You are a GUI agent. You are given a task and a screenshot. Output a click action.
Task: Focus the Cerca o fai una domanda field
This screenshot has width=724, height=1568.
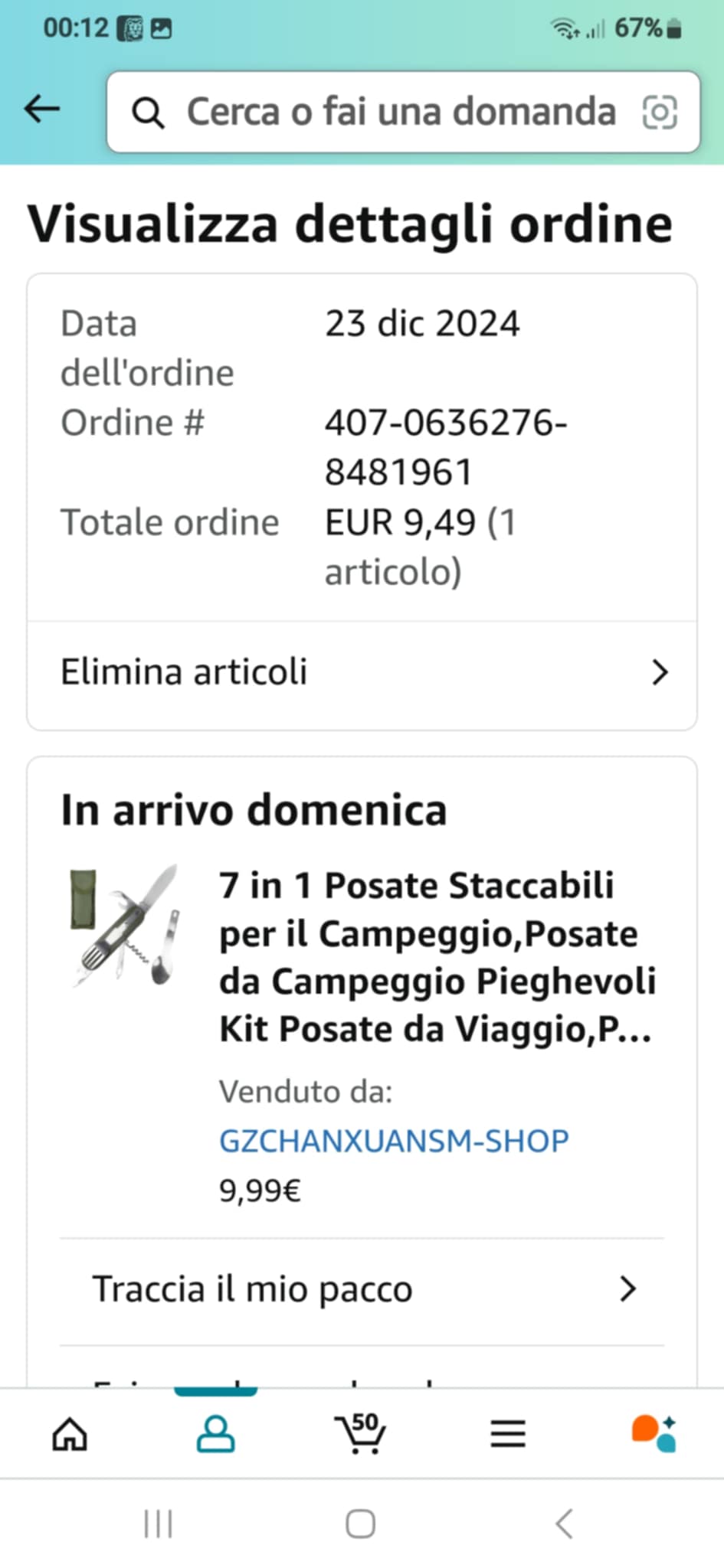[401, 113]
